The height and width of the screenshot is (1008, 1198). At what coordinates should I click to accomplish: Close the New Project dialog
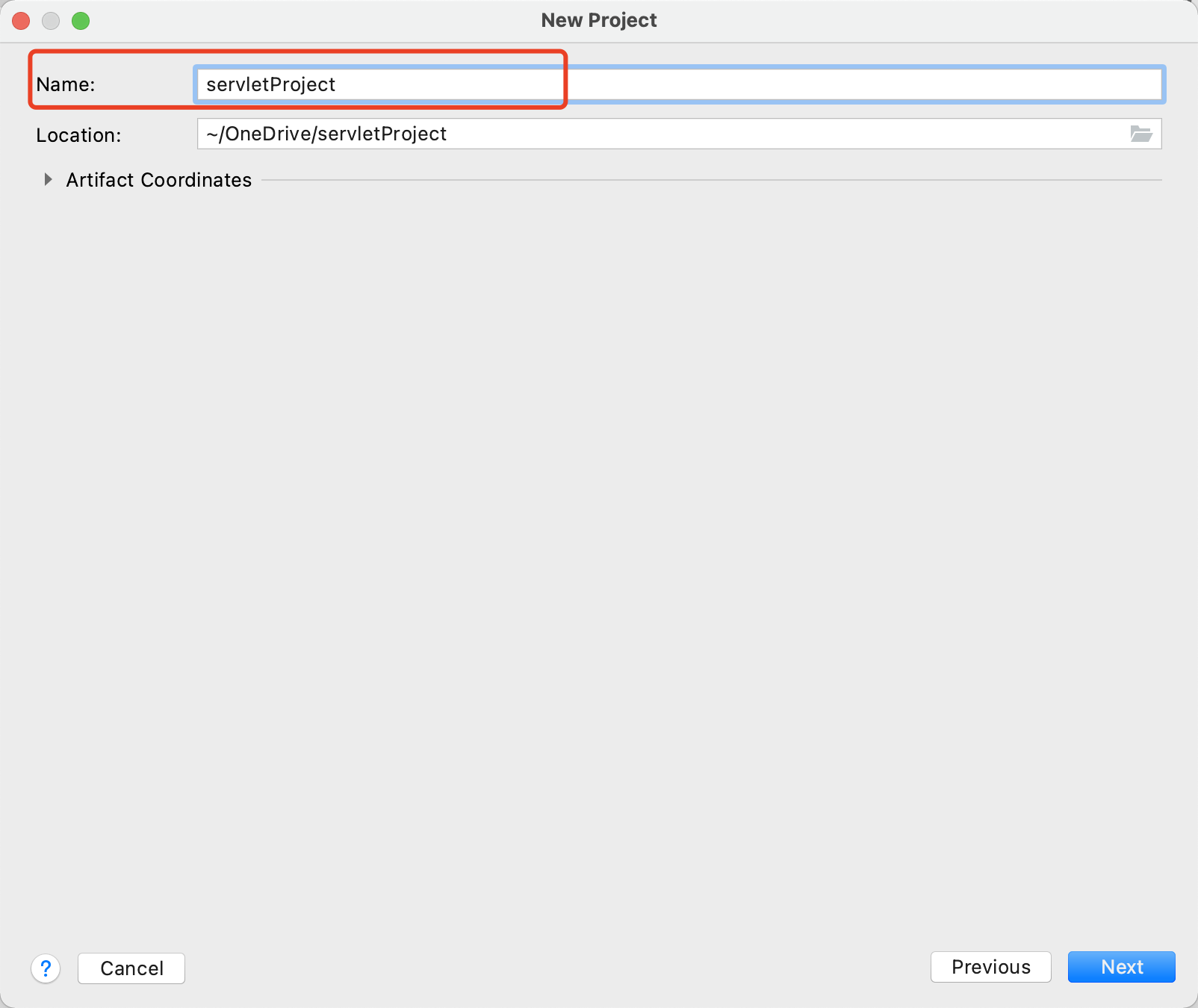20,20
